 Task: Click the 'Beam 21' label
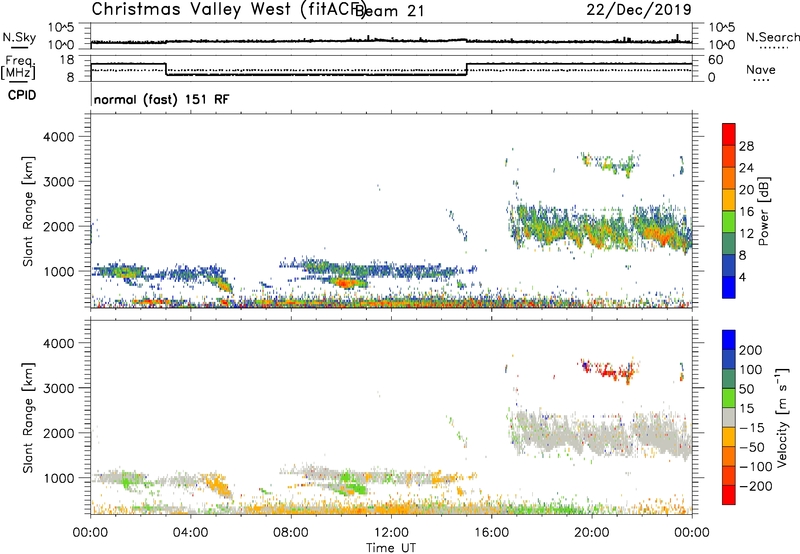(x=389, y=11)
